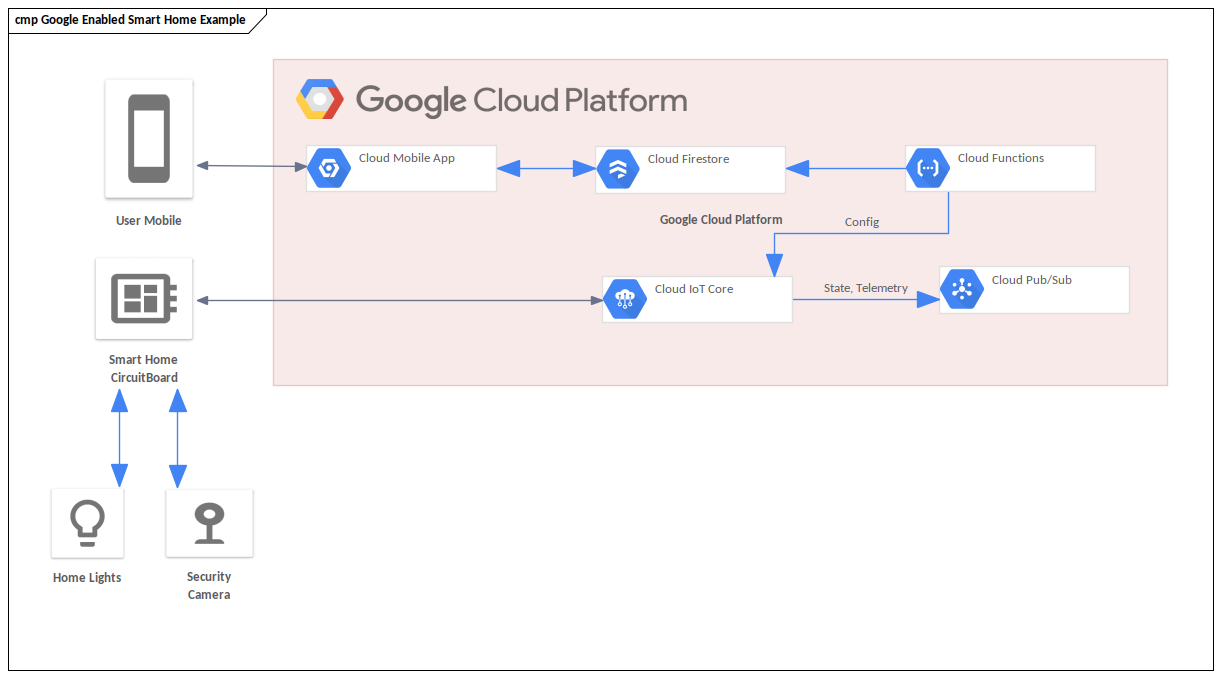Image resolution: width=1221 pixels, height=678 pixels.
Task: Click the Security Camera icon
Action: click(x=208, y=521)
